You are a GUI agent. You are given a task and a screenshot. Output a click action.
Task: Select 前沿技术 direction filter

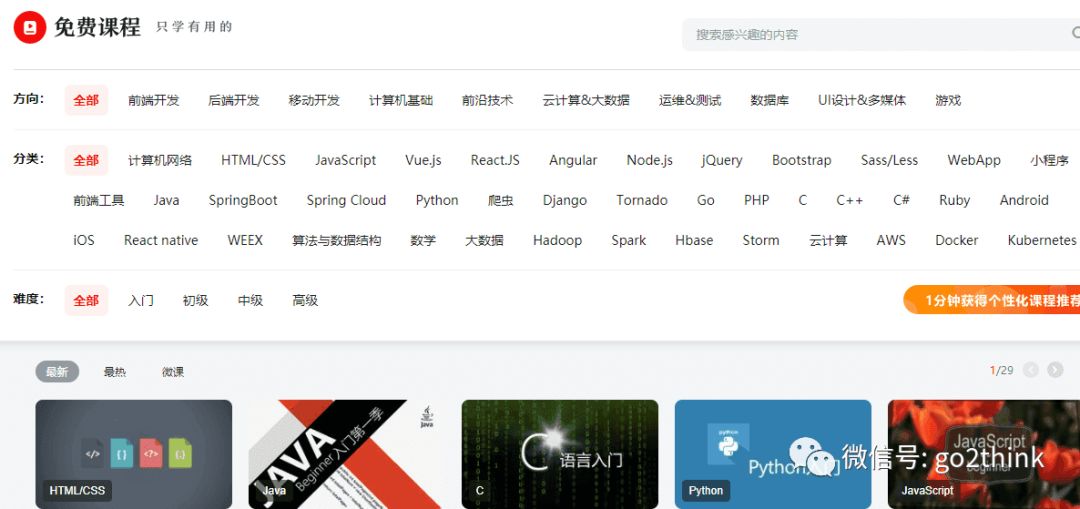click(x=488, y=100)
